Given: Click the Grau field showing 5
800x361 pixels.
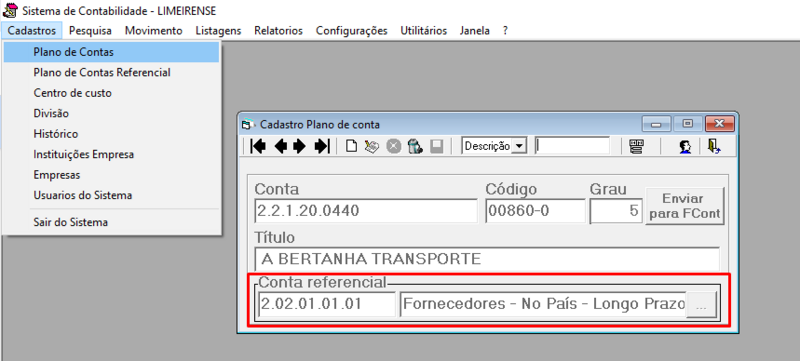Looking at the screenshot, I should coord(616,211).
